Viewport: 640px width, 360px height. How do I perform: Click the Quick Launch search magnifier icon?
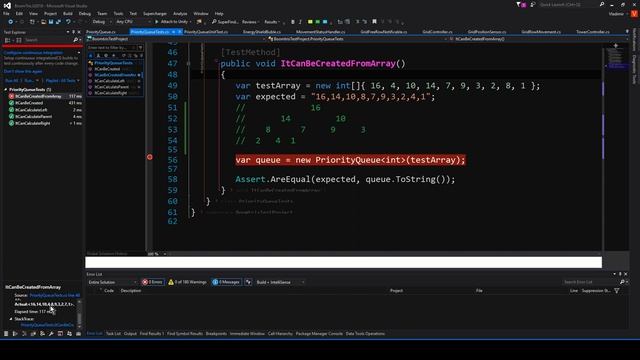[602, 4]
